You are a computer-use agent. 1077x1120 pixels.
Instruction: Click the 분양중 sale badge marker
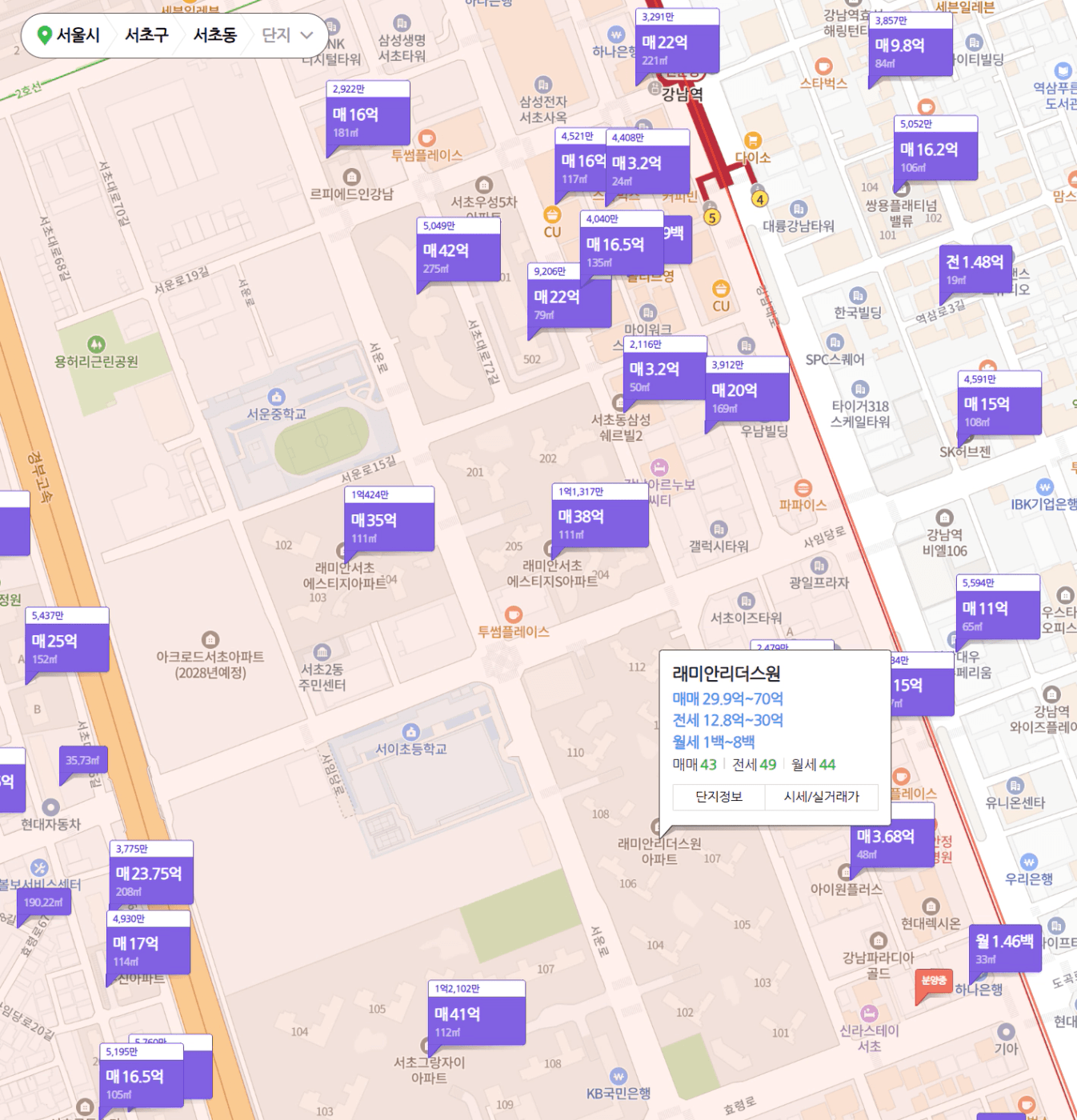pyautogui.click(x=933, y=982)
